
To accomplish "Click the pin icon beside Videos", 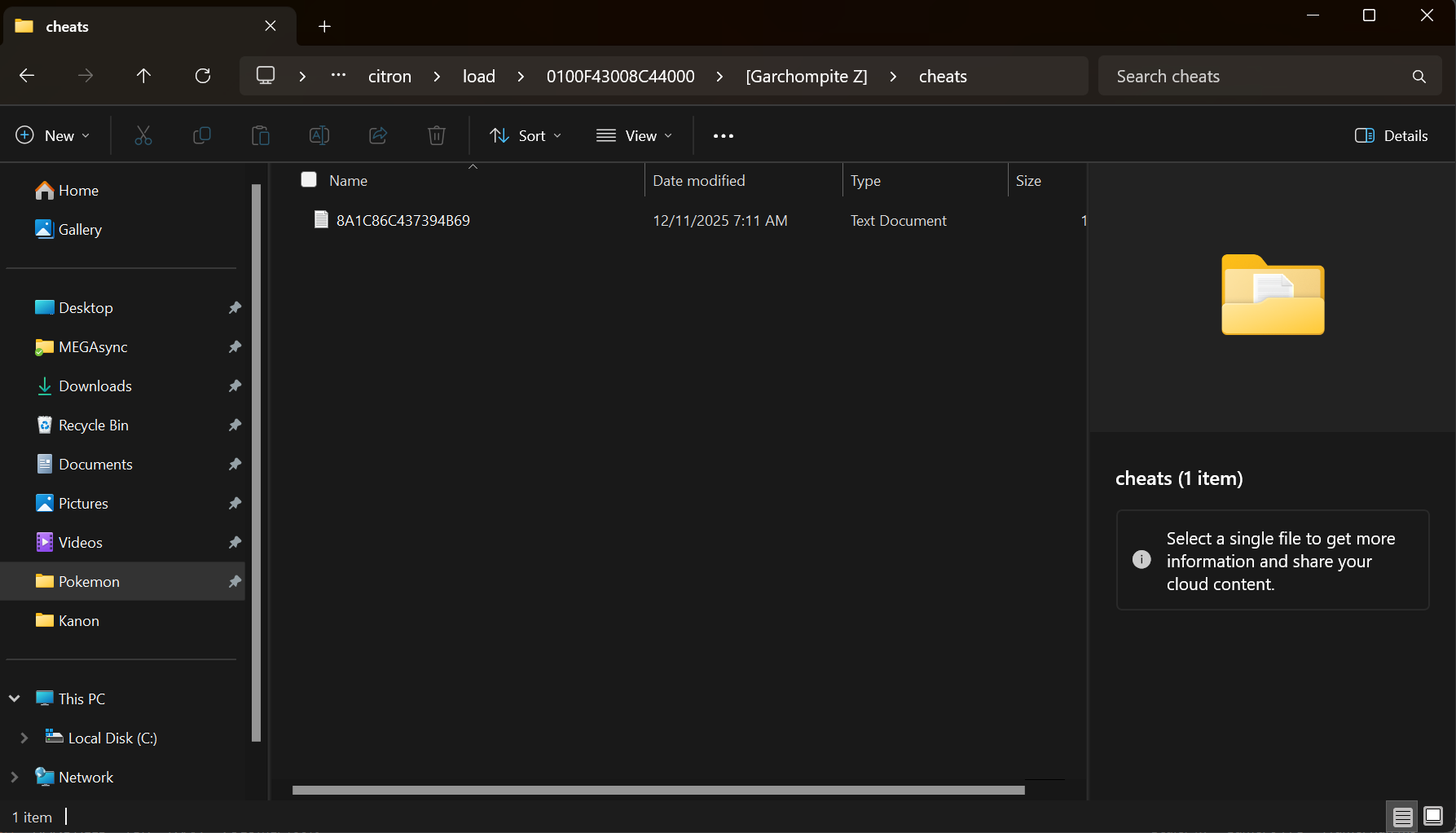I will (x=235, y=542).
